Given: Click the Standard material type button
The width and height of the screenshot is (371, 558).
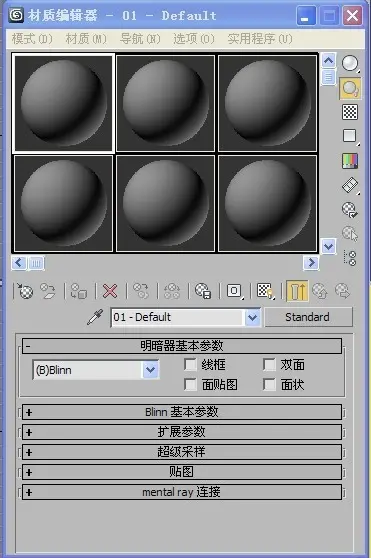Looking at the screenshot, I should pos(308,317).
